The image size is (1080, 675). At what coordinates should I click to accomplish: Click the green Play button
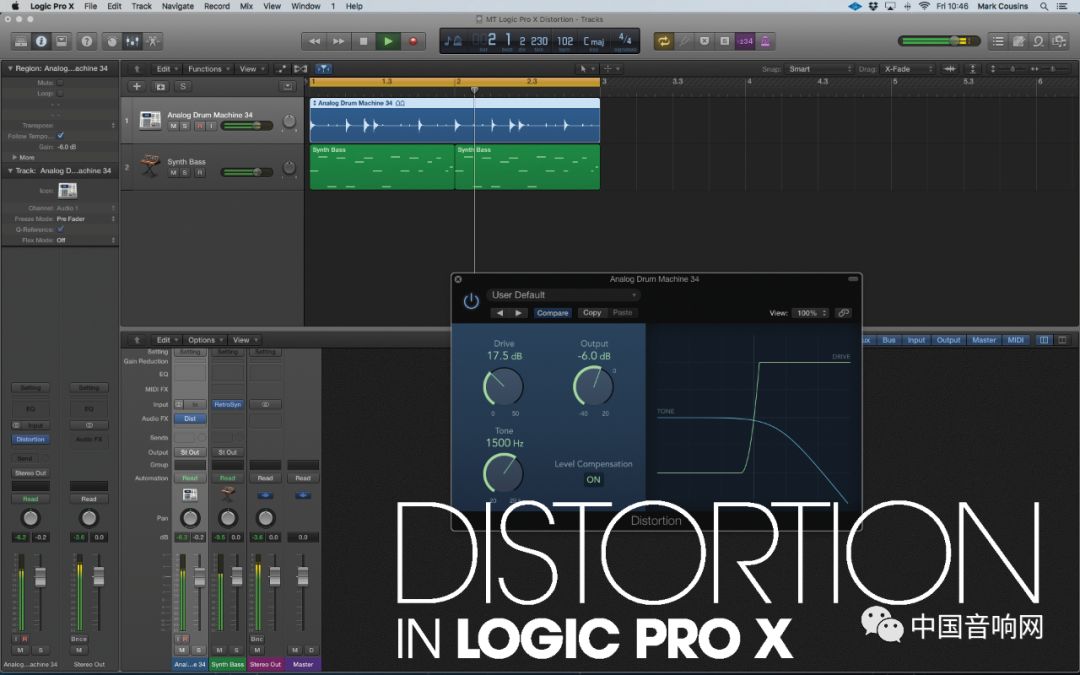click(388, 41)
